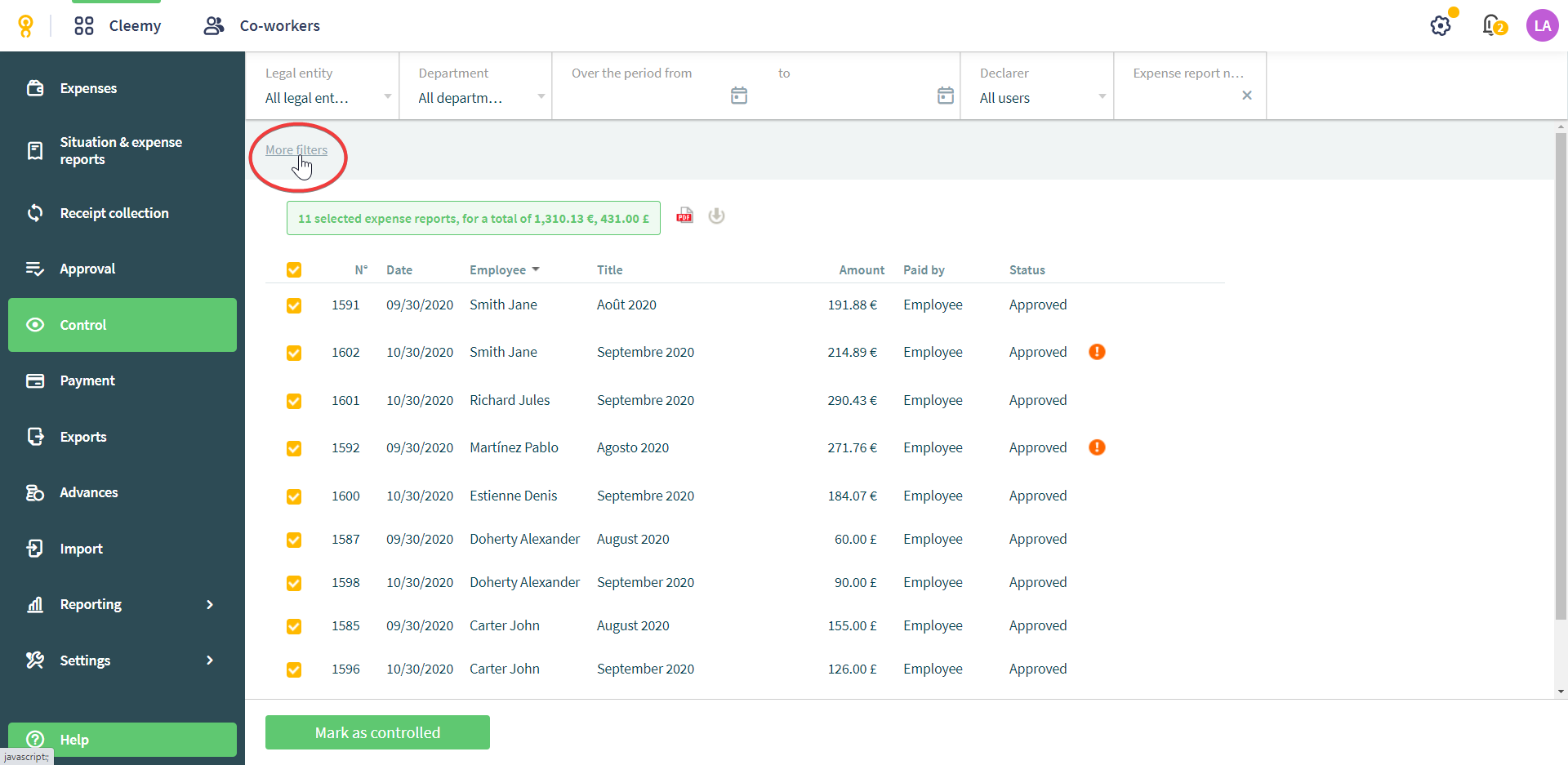This screenshot has height=765, width=1568.
Task: Click the Receipt collection sync icon
Action: coord(35,213)
